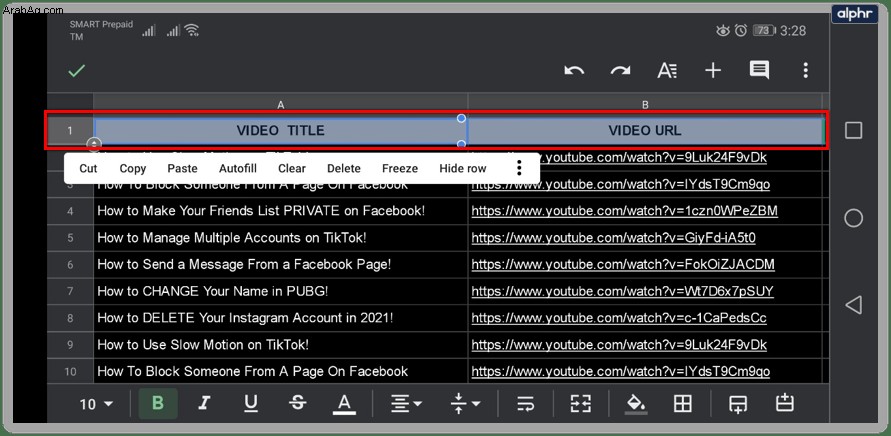Select the Send a Message From Facebook Page cell
The width and height of the screenshot is (891, 436).
281,264
